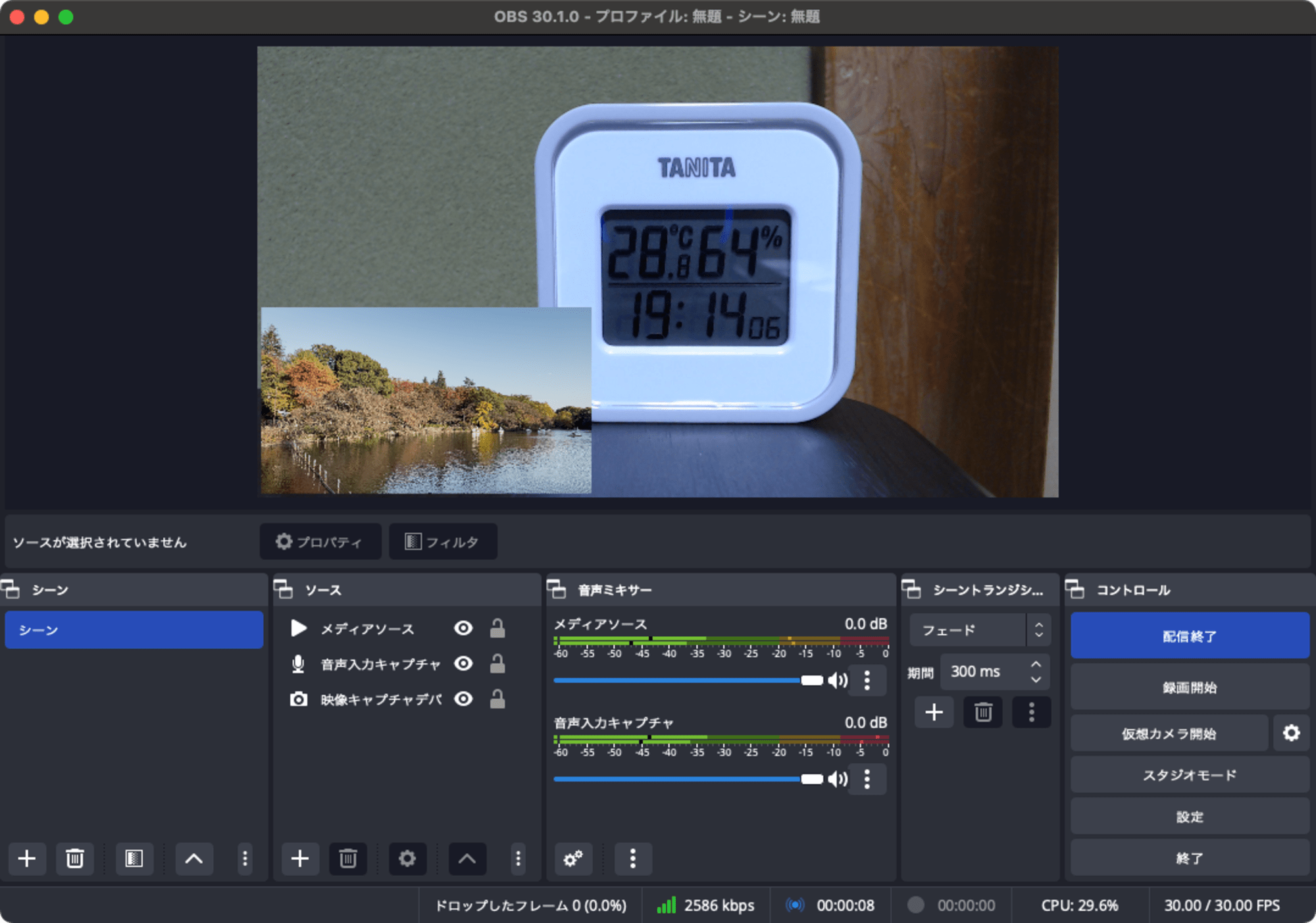
Task: Click 2586 kbps bitrate status
Action: (706, 906)
